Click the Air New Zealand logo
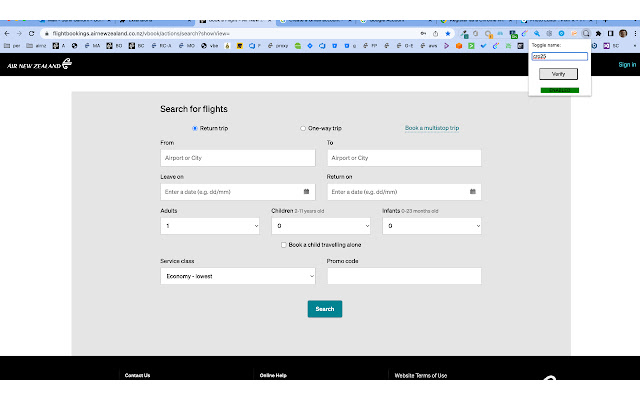Image resolution: width=640 pixels, height=400 pixels. 40,64
